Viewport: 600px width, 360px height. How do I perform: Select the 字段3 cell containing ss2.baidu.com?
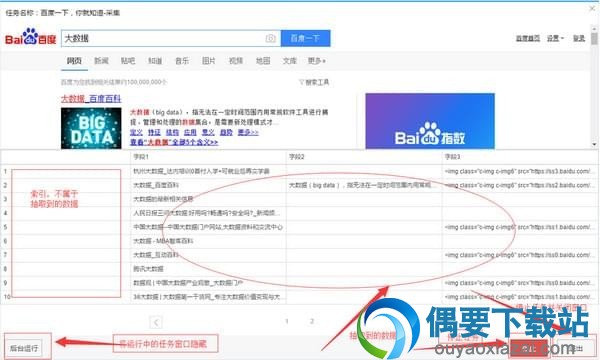coord(520,185)
